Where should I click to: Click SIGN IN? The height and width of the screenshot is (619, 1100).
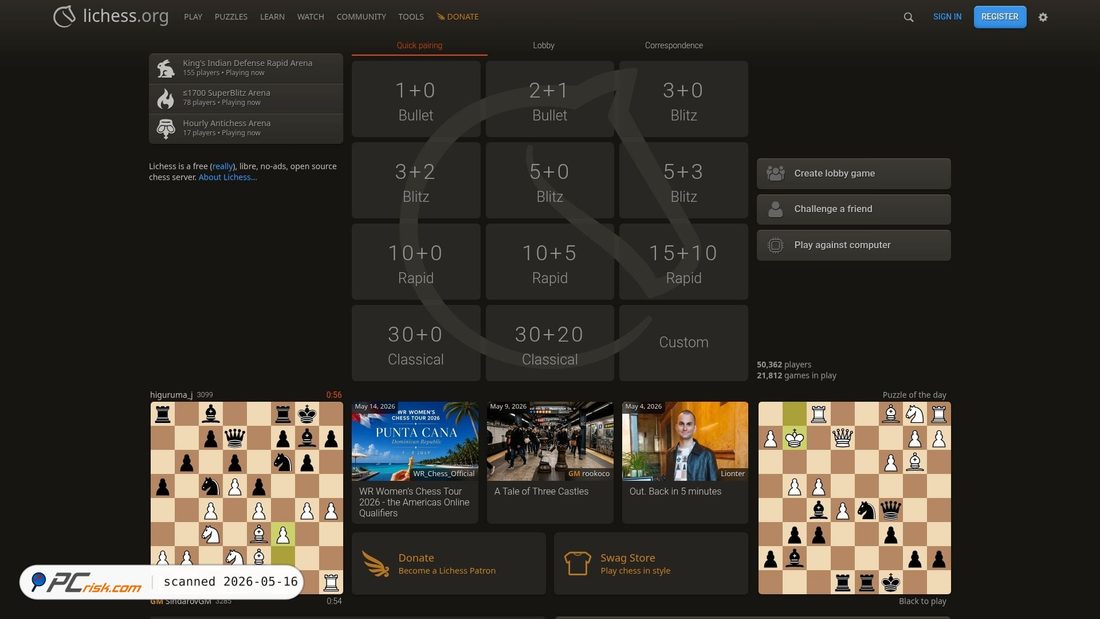coord(947,17)
